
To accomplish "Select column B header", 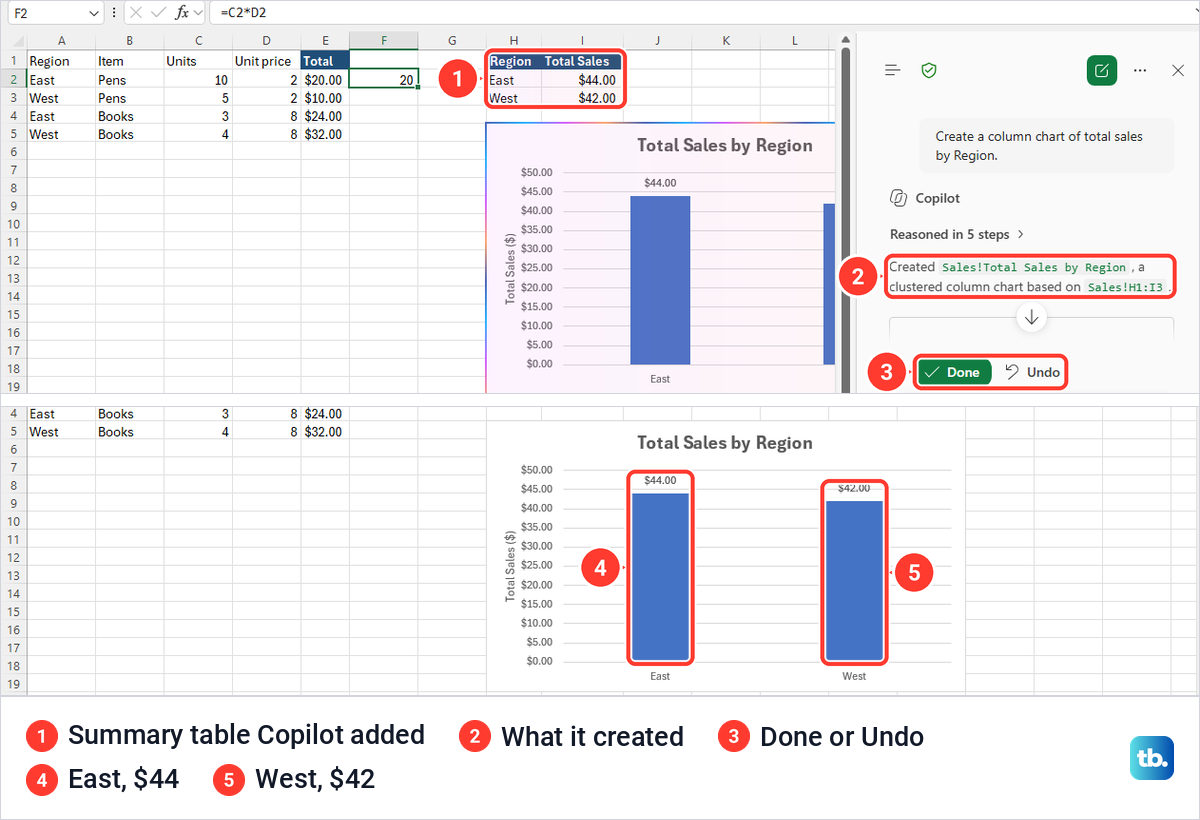I will (x=130, y=40).
